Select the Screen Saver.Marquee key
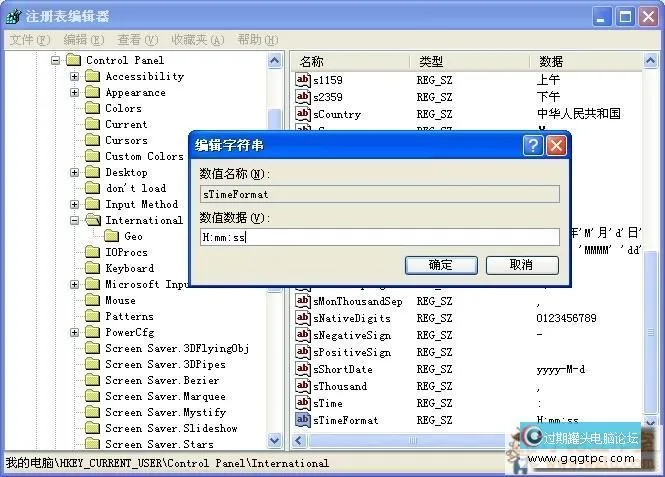 [165, 396]
